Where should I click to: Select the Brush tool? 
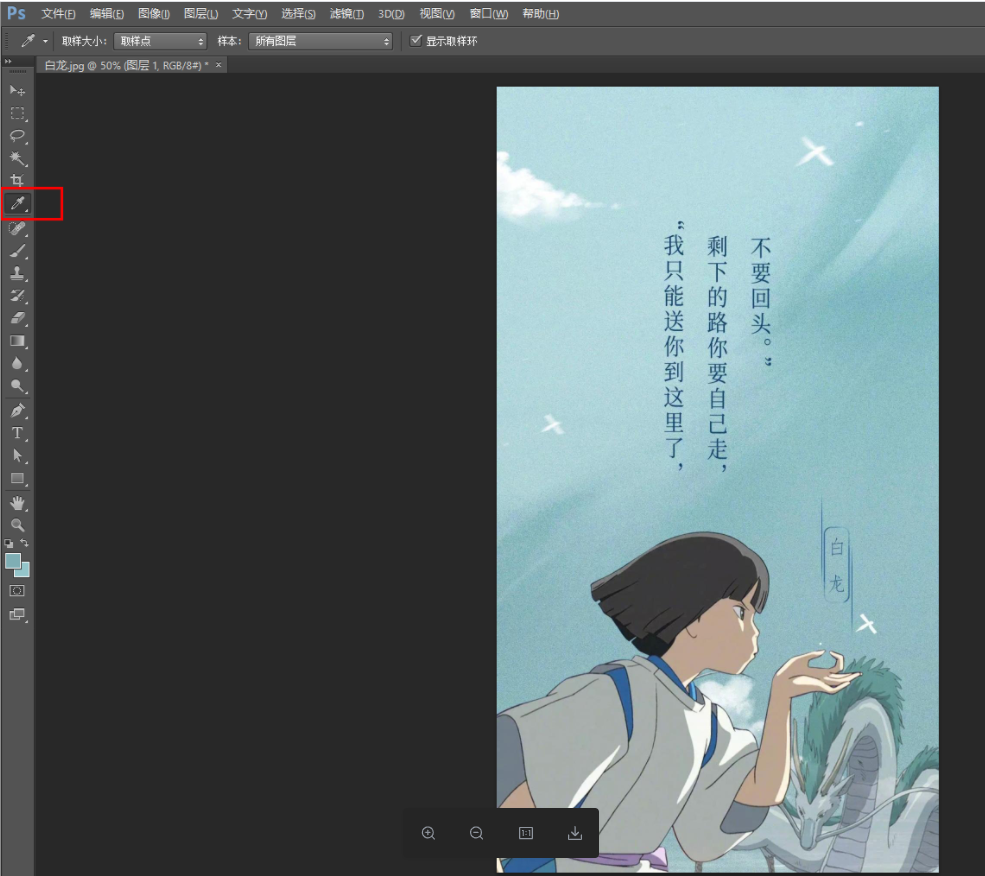coord(15,250)
